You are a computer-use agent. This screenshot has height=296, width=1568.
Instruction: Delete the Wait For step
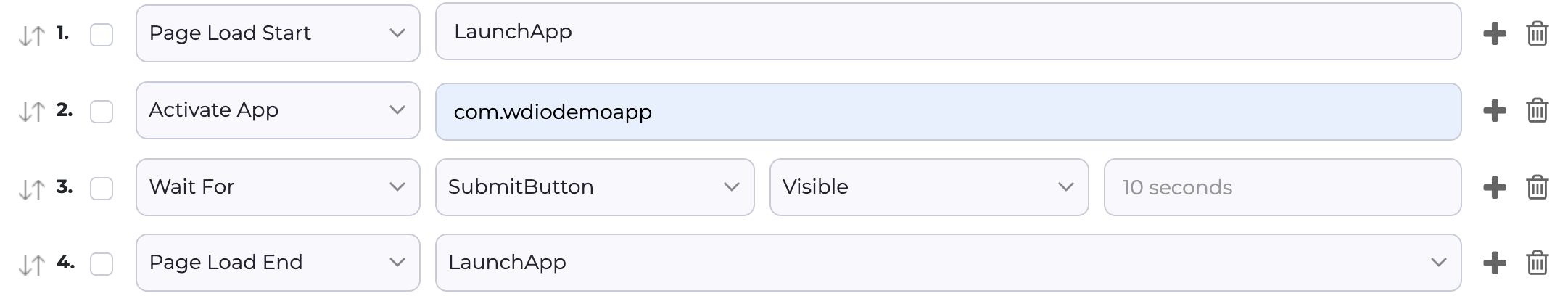point(1537,187)
